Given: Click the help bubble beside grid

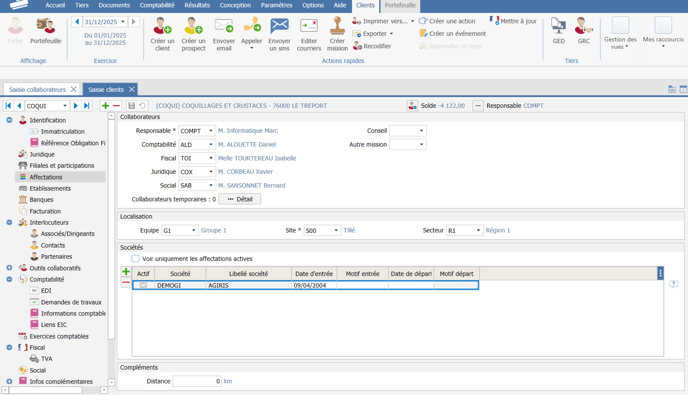Looking at the screenshot, I should click(674, 284).
